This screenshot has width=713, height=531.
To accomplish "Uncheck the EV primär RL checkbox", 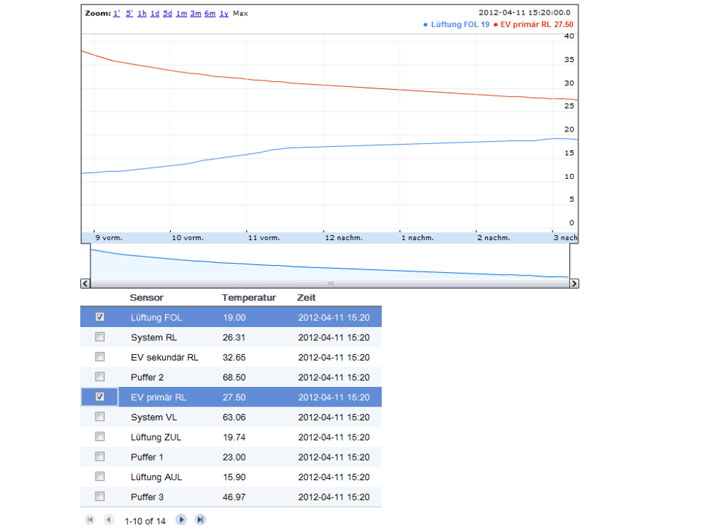I will tap(100, 397).
